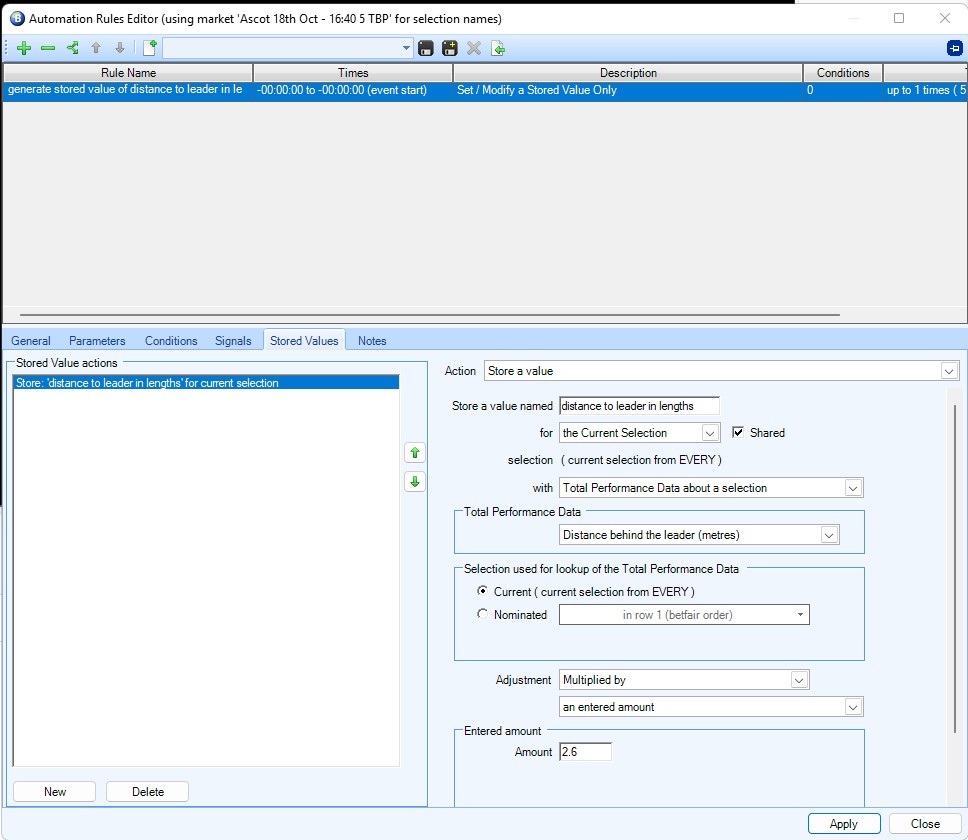The height and width of the screenshot is (840, 968).
Task: Click the green plus add rule icon
Action: tap(24, 48)
